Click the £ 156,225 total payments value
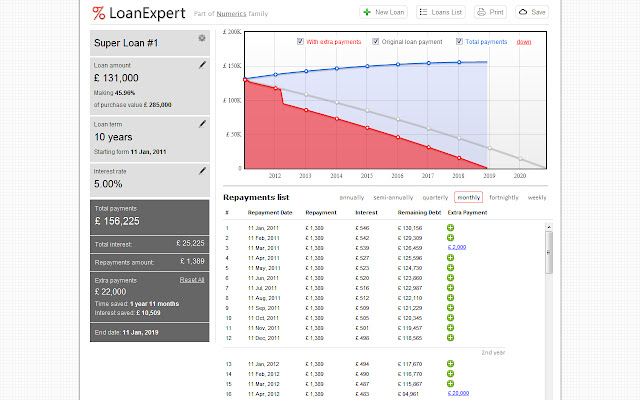The width and height of the screenshot is (640, 400). [117, 221]
